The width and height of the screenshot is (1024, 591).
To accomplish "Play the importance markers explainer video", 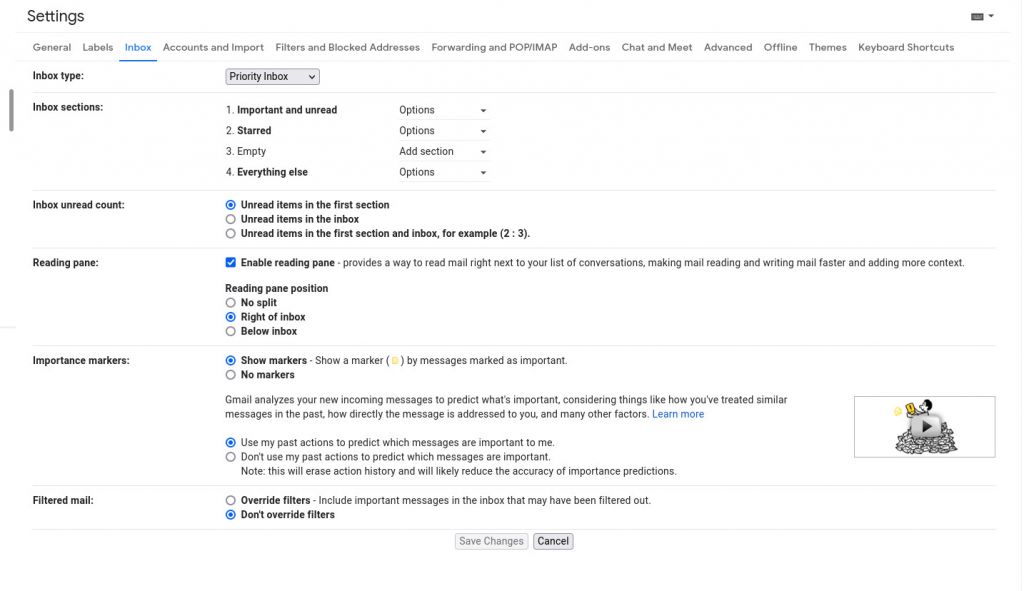I will click(923, 426).
